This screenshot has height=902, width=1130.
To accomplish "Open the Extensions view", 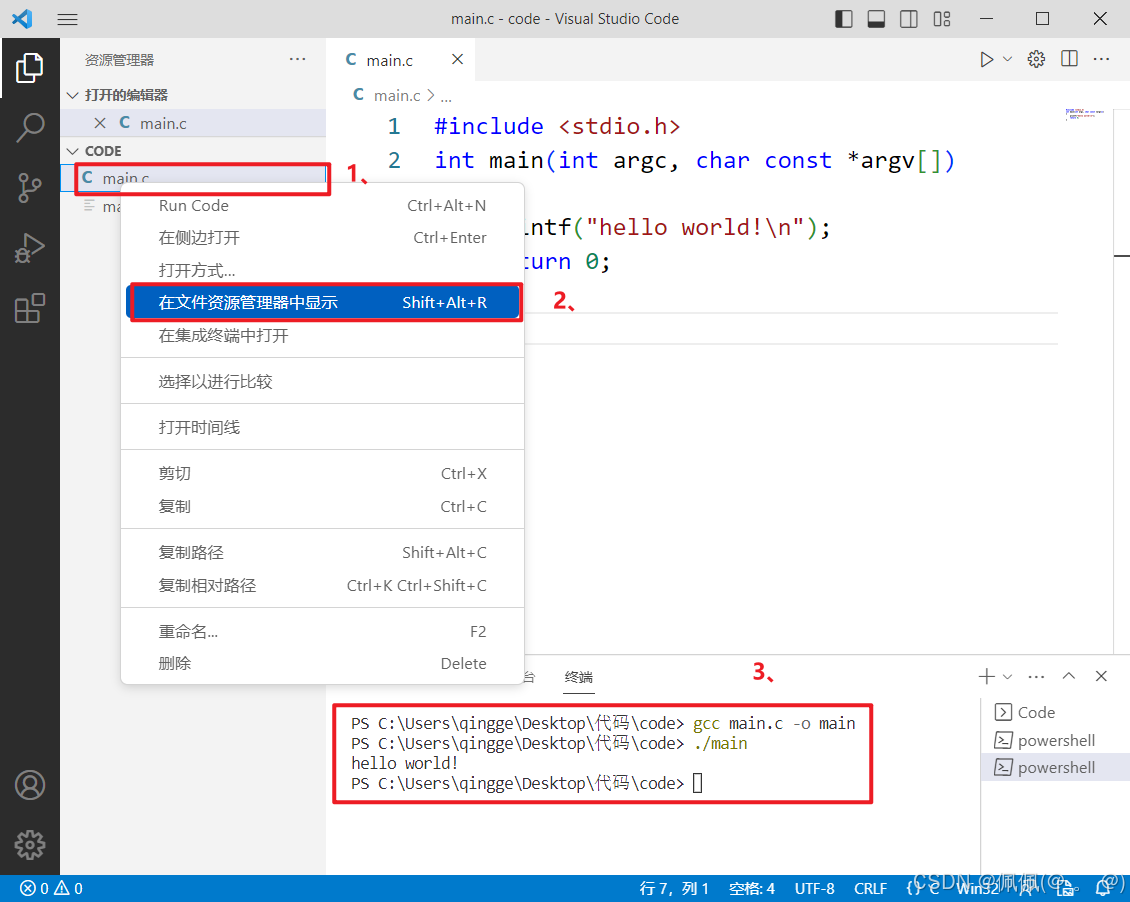I will click(x=30, y=308).
